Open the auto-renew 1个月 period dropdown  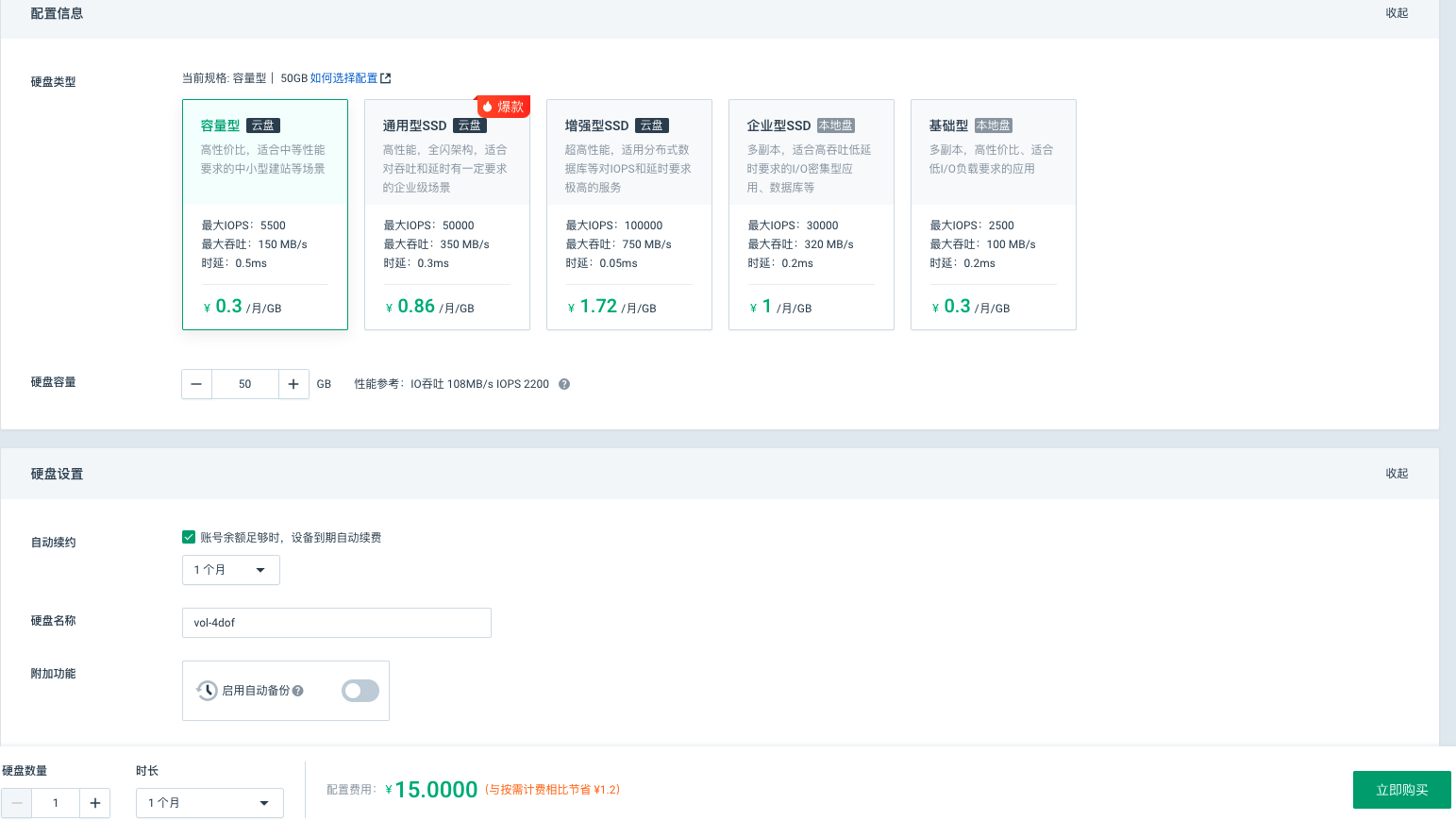(x=231, y=570)
